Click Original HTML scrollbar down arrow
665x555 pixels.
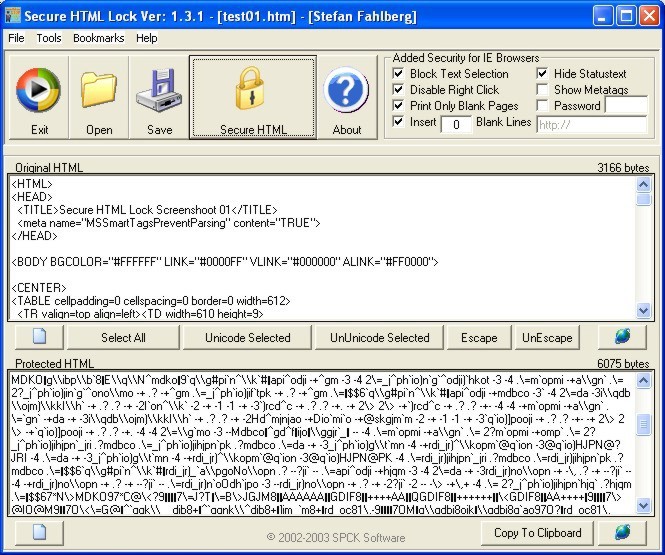click(643, 310)
